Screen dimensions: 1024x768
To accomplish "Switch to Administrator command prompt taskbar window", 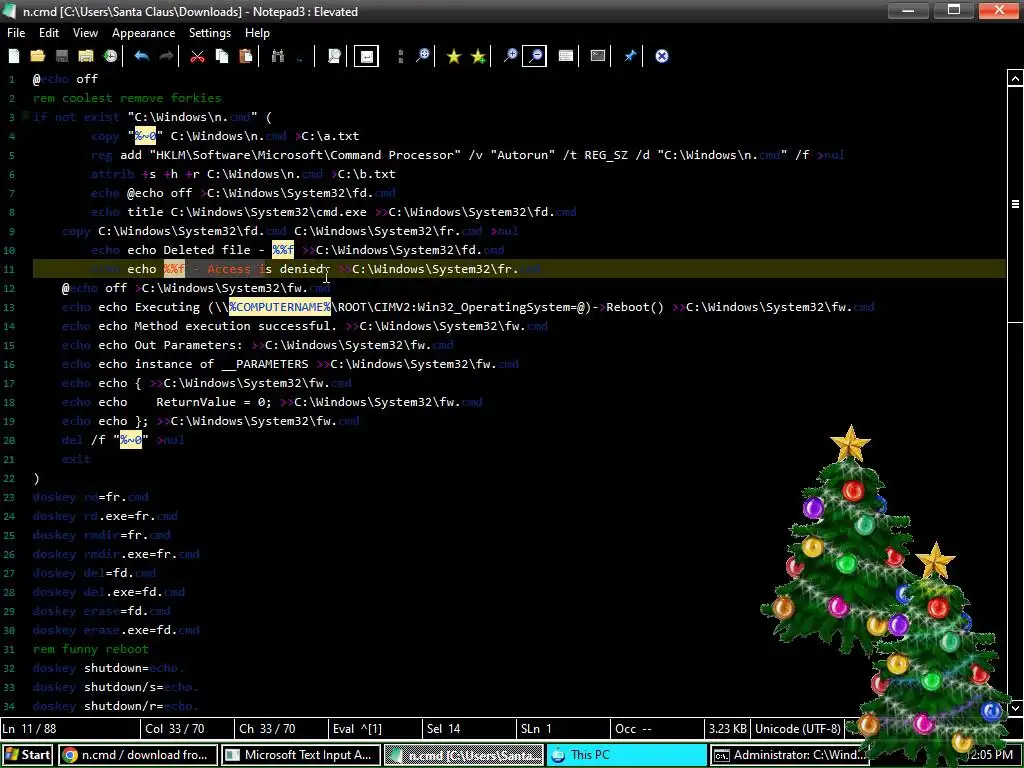I will tap(789, 755).
